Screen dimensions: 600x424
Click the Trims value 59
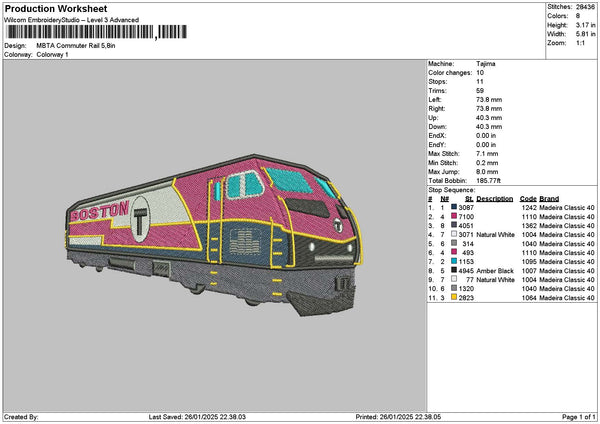(480, 91)
